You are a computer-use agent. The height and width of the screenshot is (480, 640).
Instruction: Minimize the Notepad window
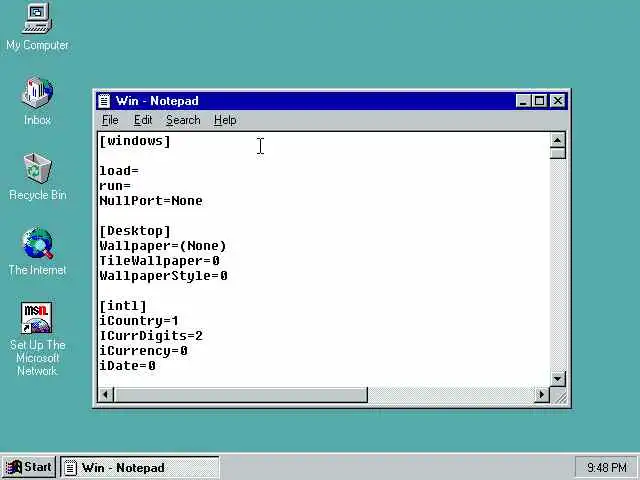point(523,101)
